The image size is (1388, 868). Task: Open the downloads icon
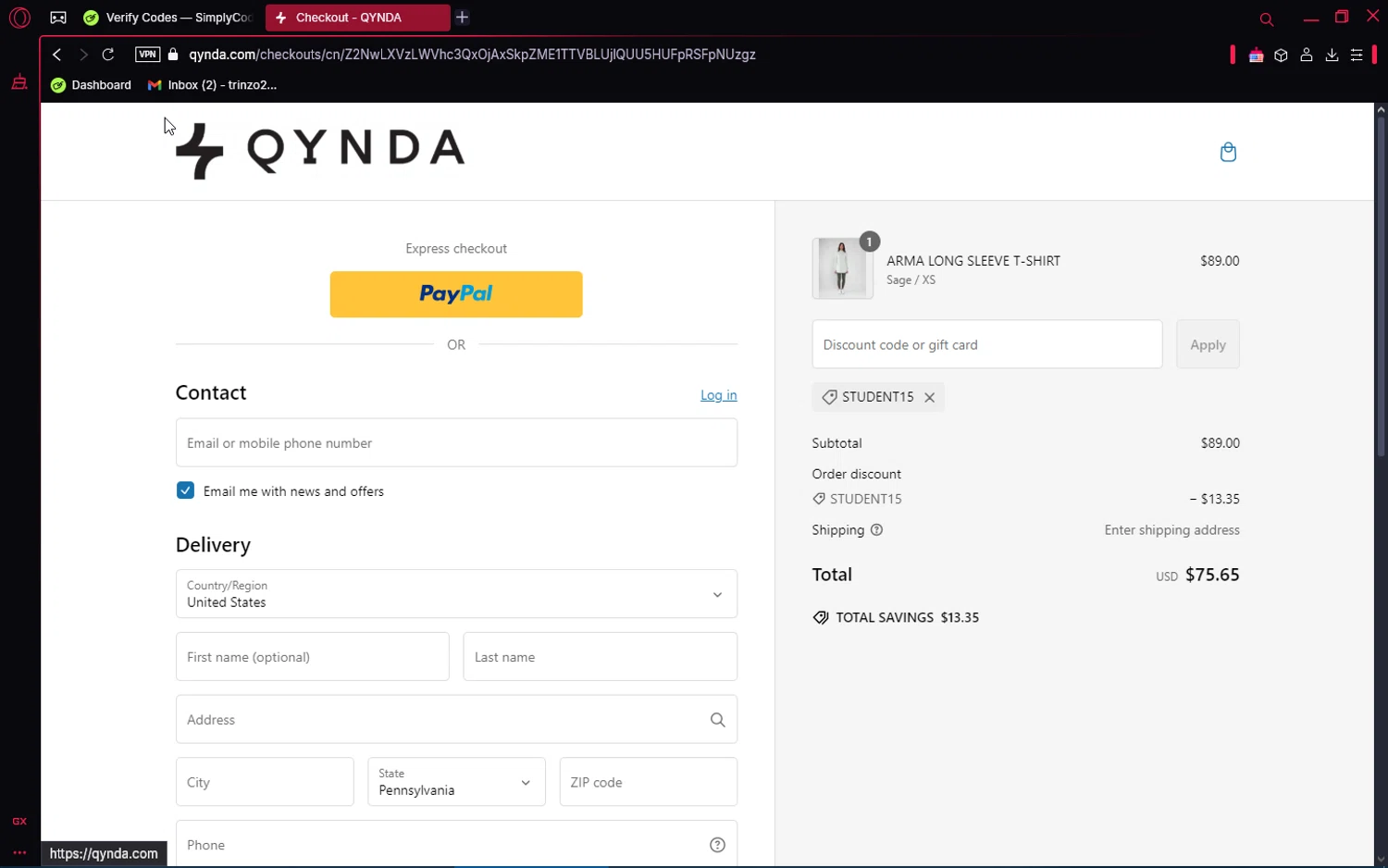pyautogui.click(x=1332, y=56)
